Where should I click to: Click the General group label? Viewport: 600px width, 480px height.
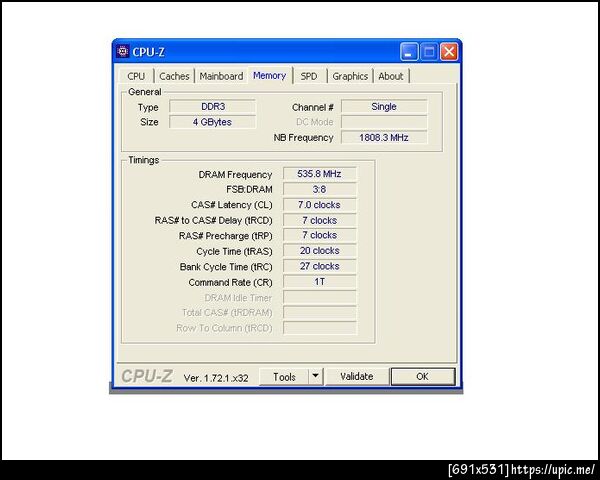[145, 92]
